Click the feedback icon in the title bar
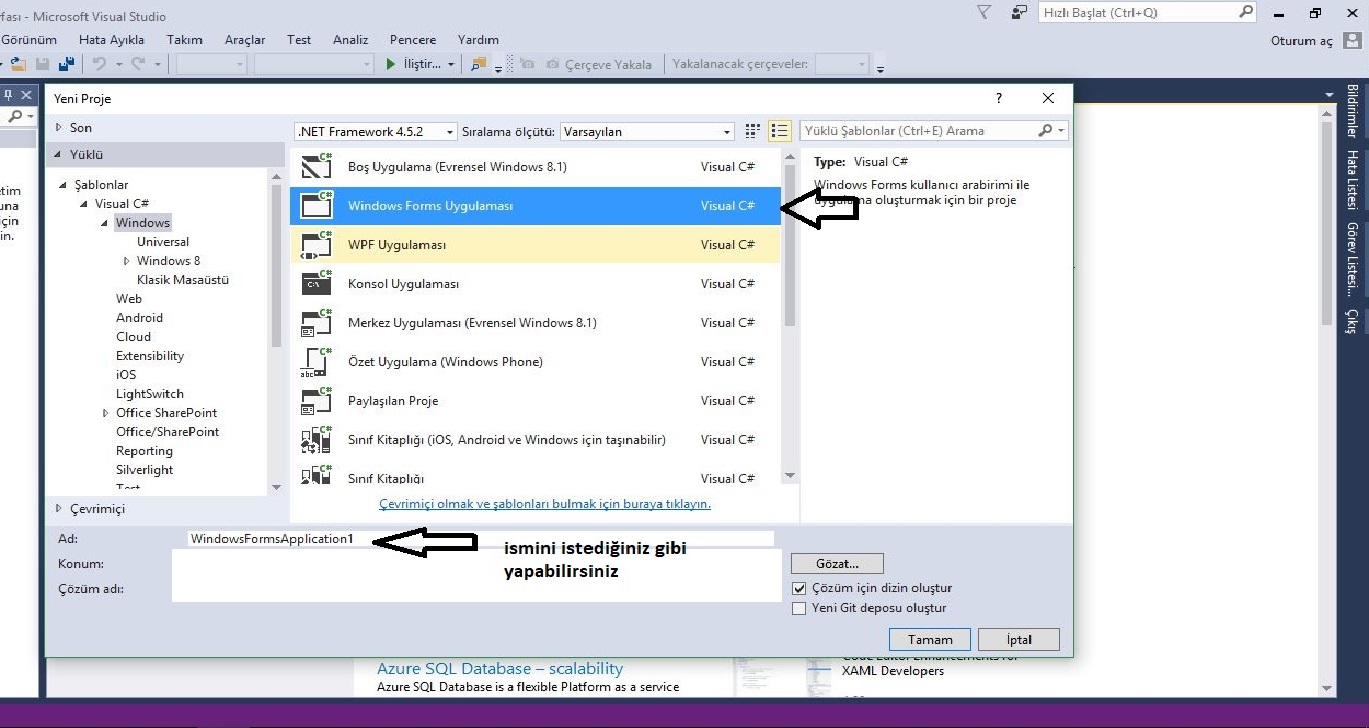Screen dimensions: 1369x728 tap(1019, 13)
